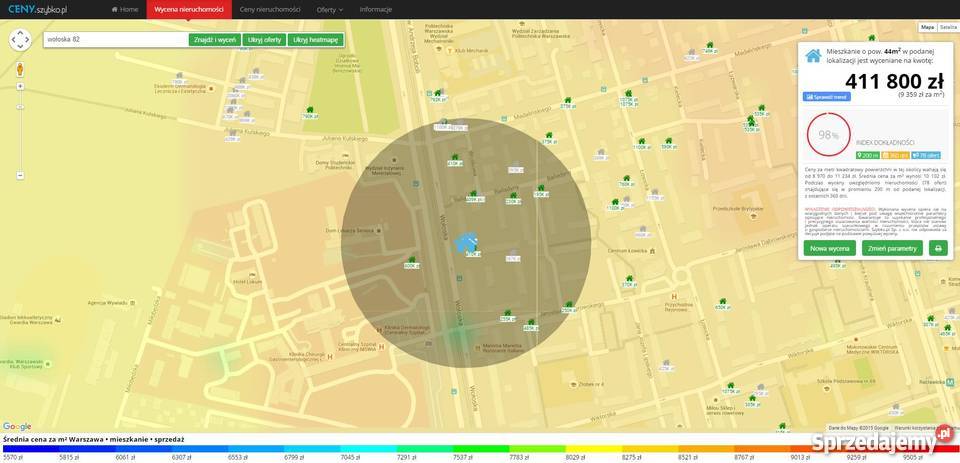Viewport: 960px width, 463px height.
Task: Pan the map left with the arrow control
Action: pos(13,40)
